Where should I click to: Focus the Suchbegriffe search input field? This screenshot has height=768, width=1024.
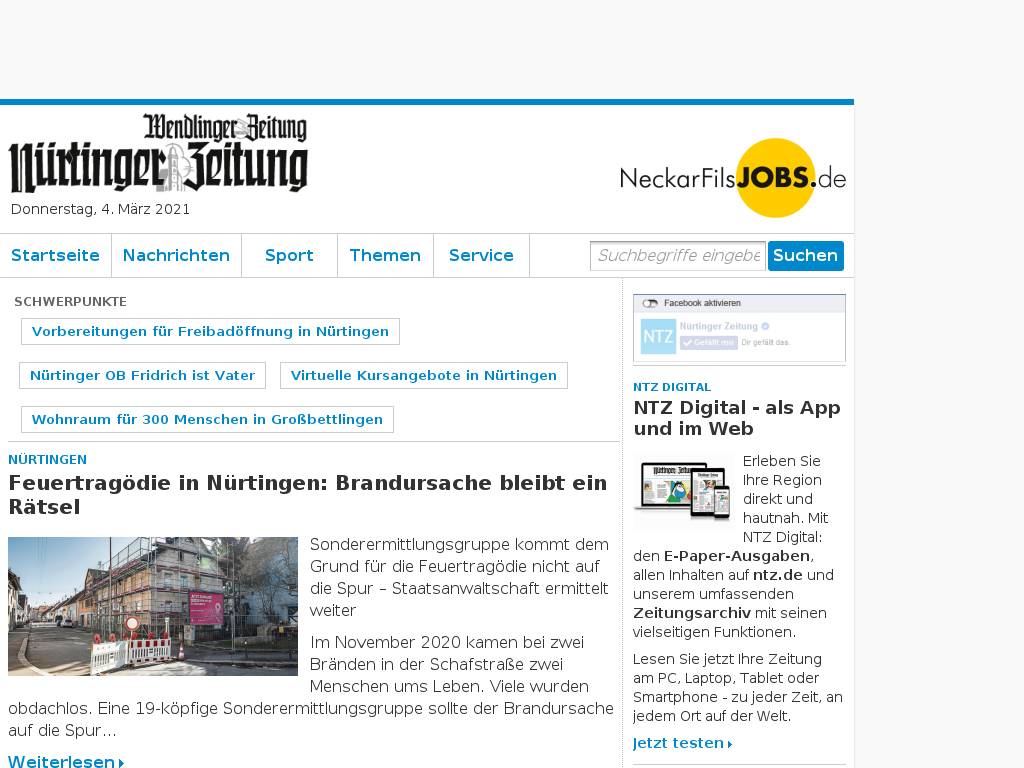pos(677,256)
